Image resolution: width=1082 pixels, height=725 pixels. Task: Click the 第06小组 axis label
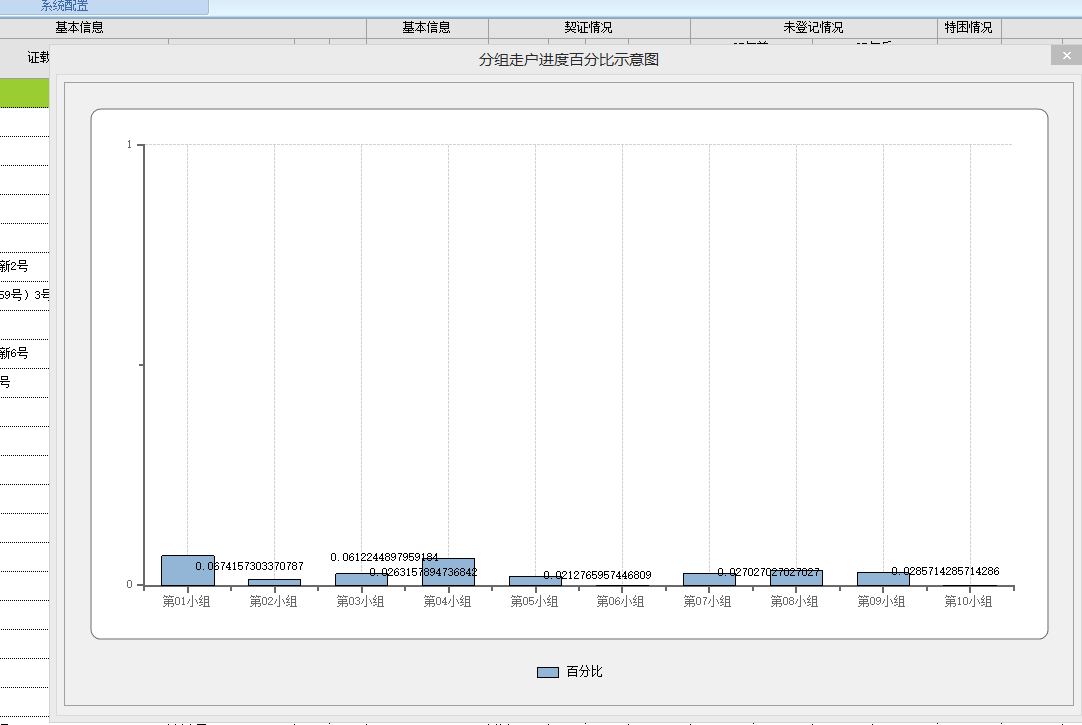click(621, 602)
